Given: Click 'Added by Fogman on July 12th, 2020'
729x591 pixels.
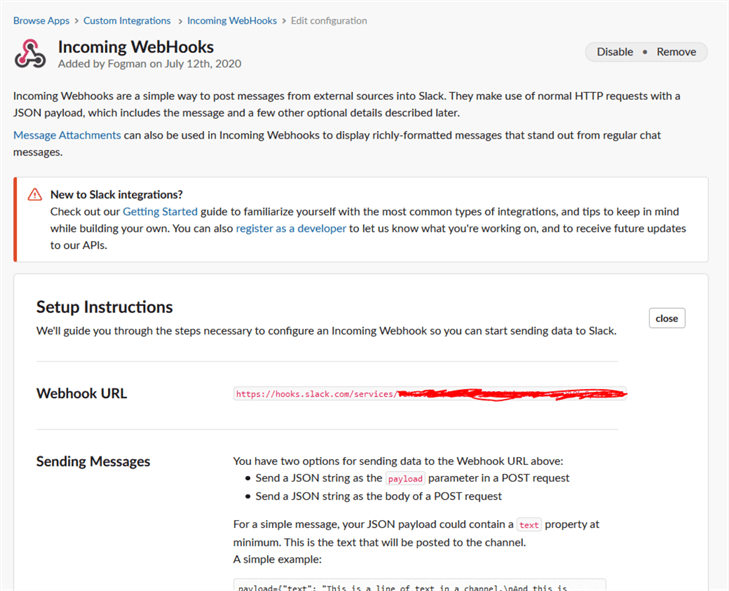Looking at the screenshot, I should coord(149,64).
